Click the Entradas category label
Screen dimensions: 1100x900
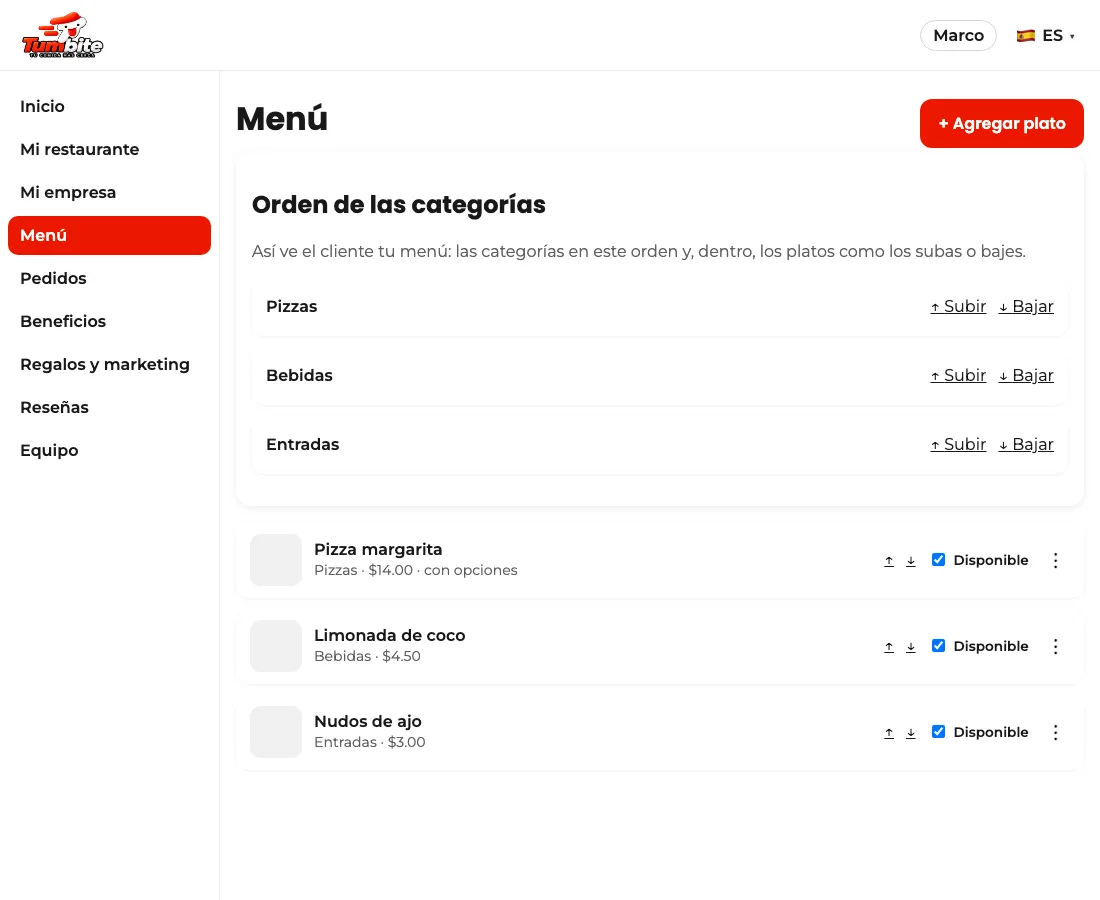[302, 445]
